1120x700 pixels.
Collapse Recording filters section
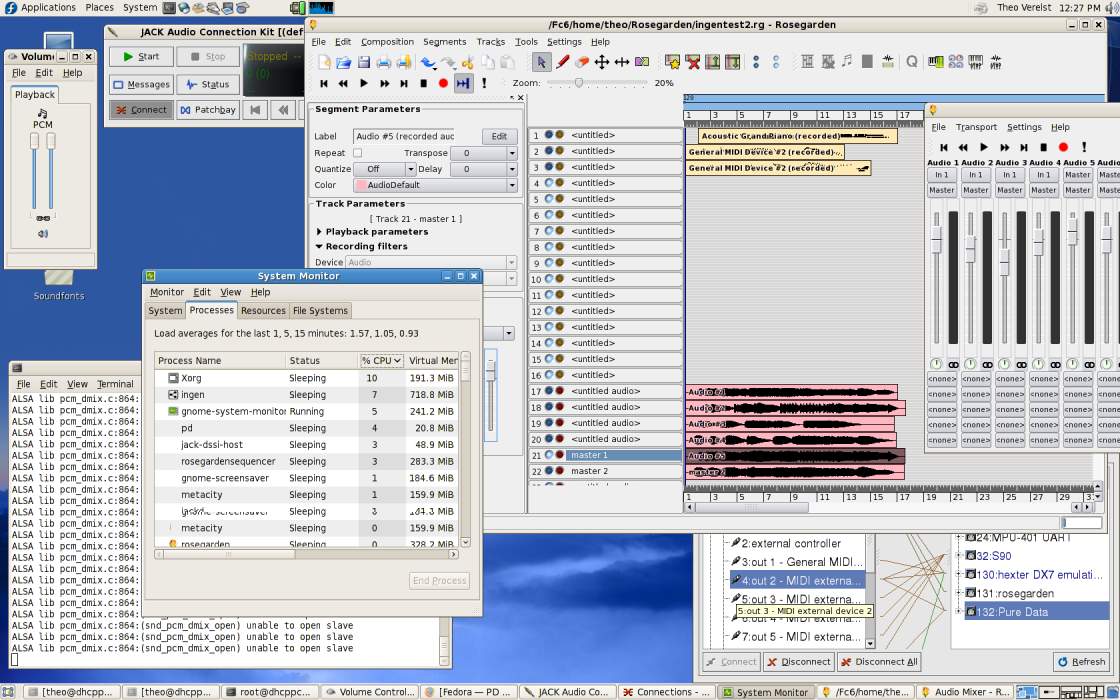click(x=319, y=246)
